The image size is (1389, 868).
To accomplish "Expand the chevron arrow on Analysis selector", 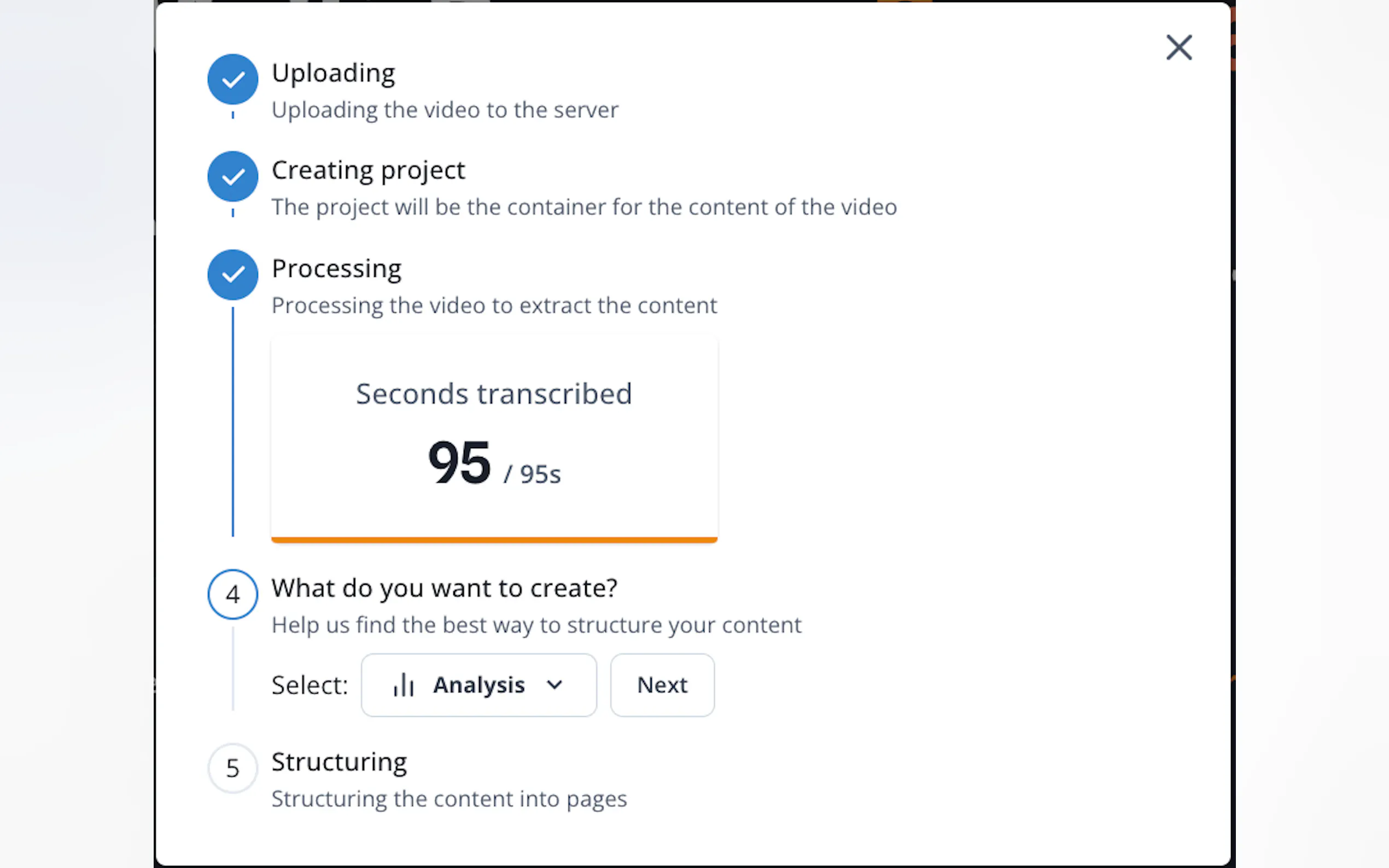I will (x=555, y=685).
